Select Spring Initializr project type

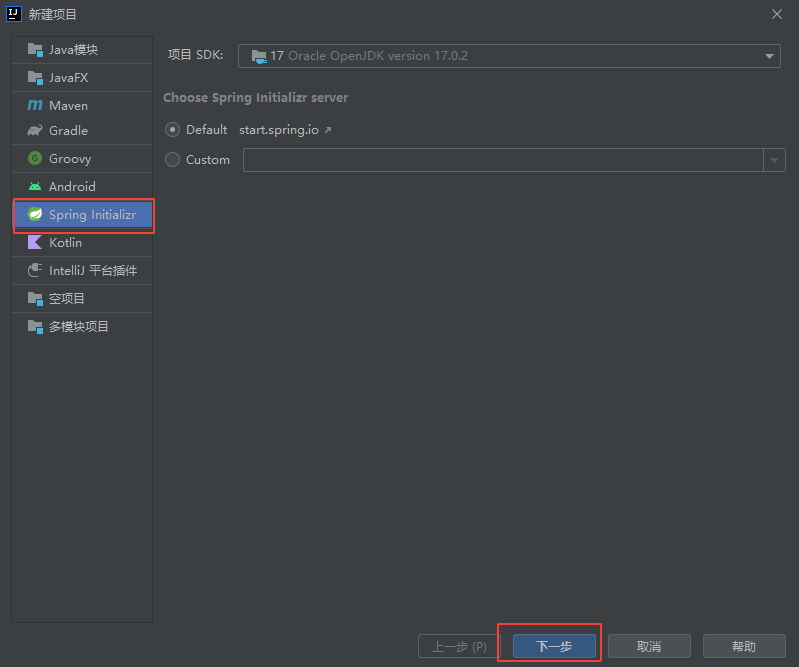[x=84, y=215]
